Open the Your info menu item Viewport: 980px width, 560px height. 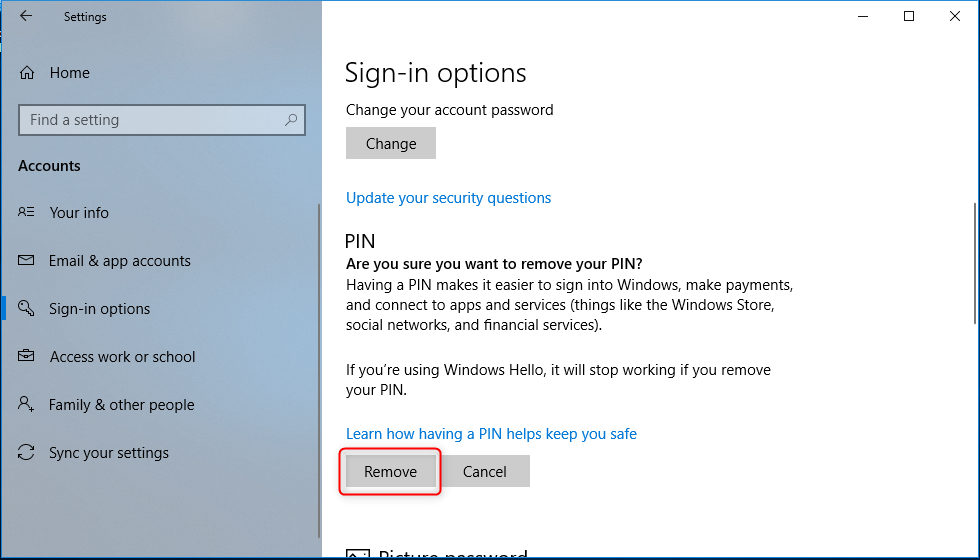79,213
